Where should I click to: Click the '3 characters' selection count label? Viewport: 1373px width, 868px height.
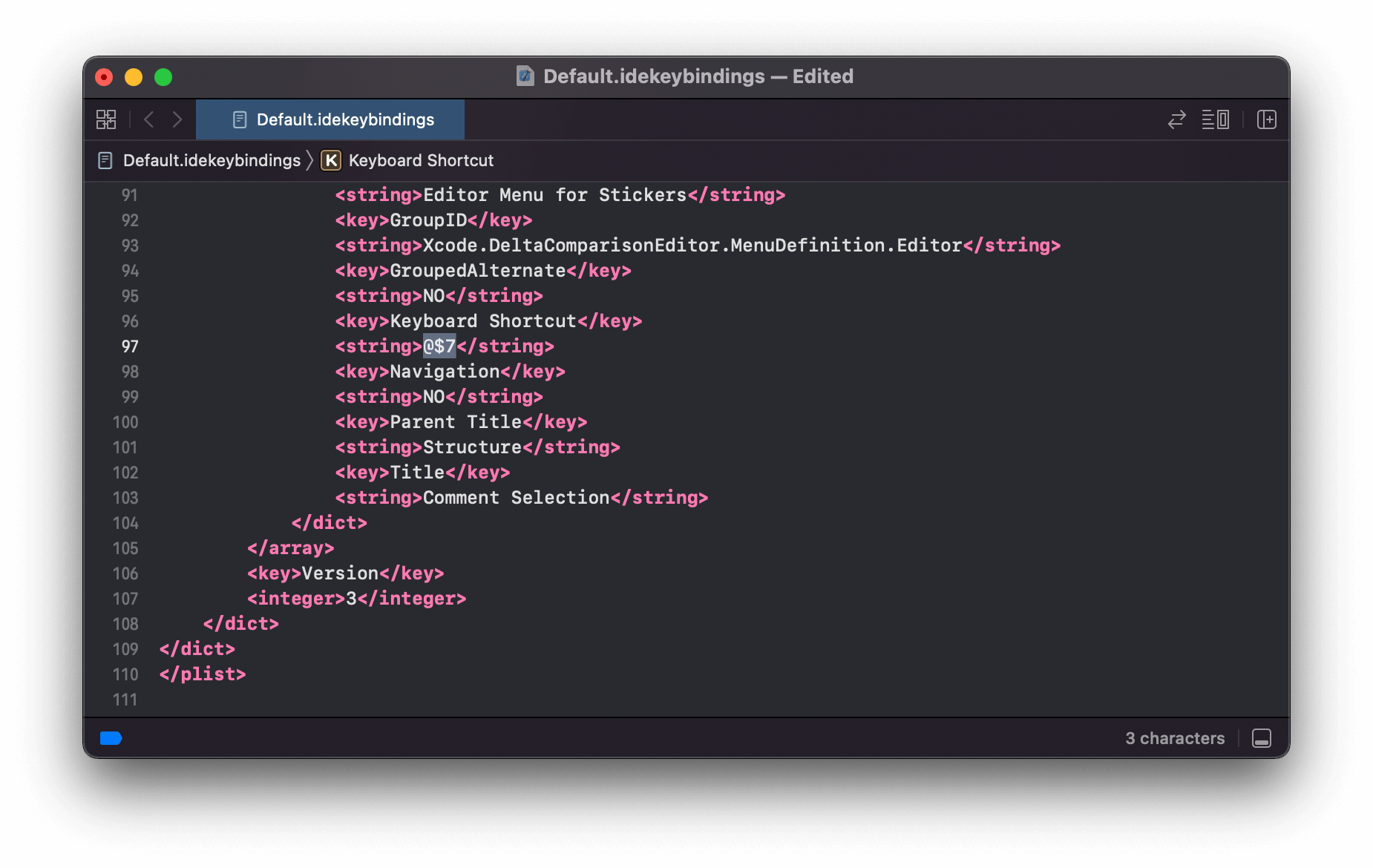[1174, 738]
